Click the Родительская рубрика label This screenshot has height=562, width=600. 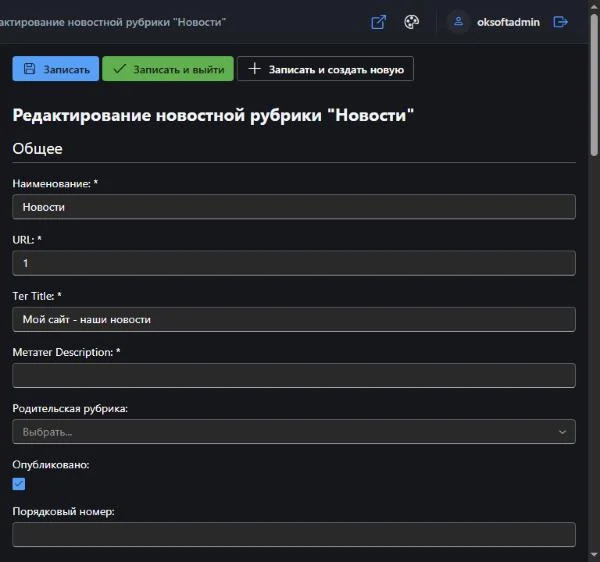pyautogui.click(x=70, y=409)
